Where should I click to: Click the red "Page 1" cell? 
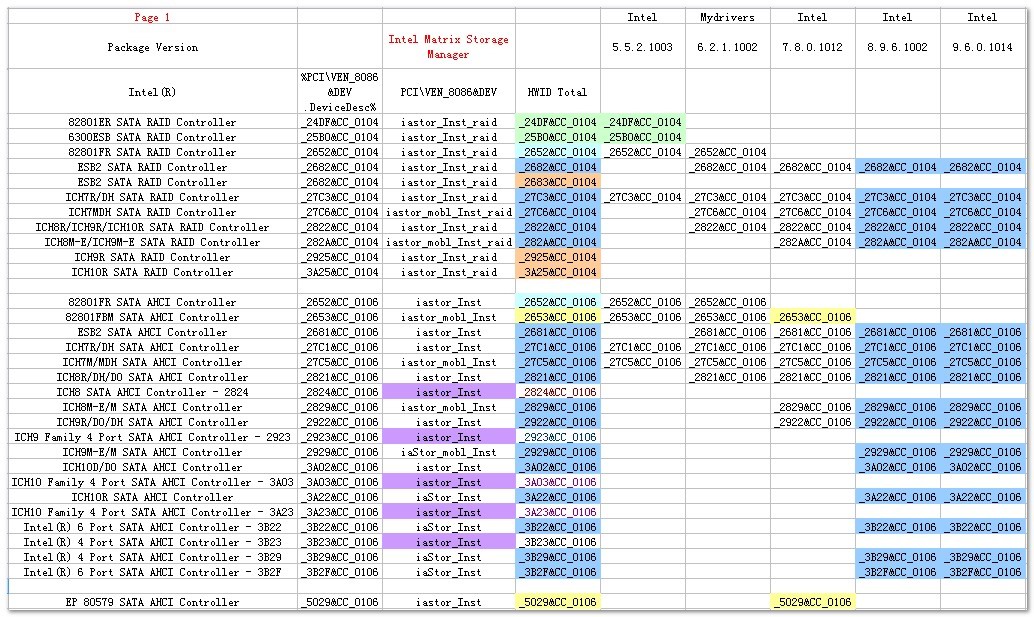(x=153, y=17)
